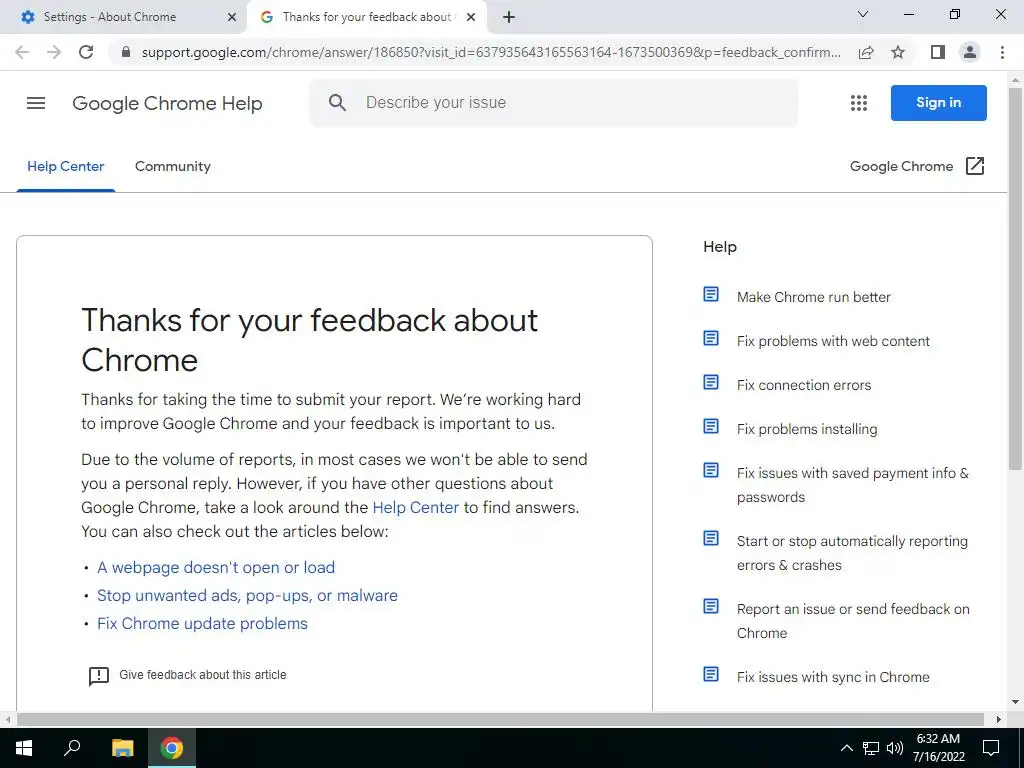Click the scroll down arrow

1015,703
